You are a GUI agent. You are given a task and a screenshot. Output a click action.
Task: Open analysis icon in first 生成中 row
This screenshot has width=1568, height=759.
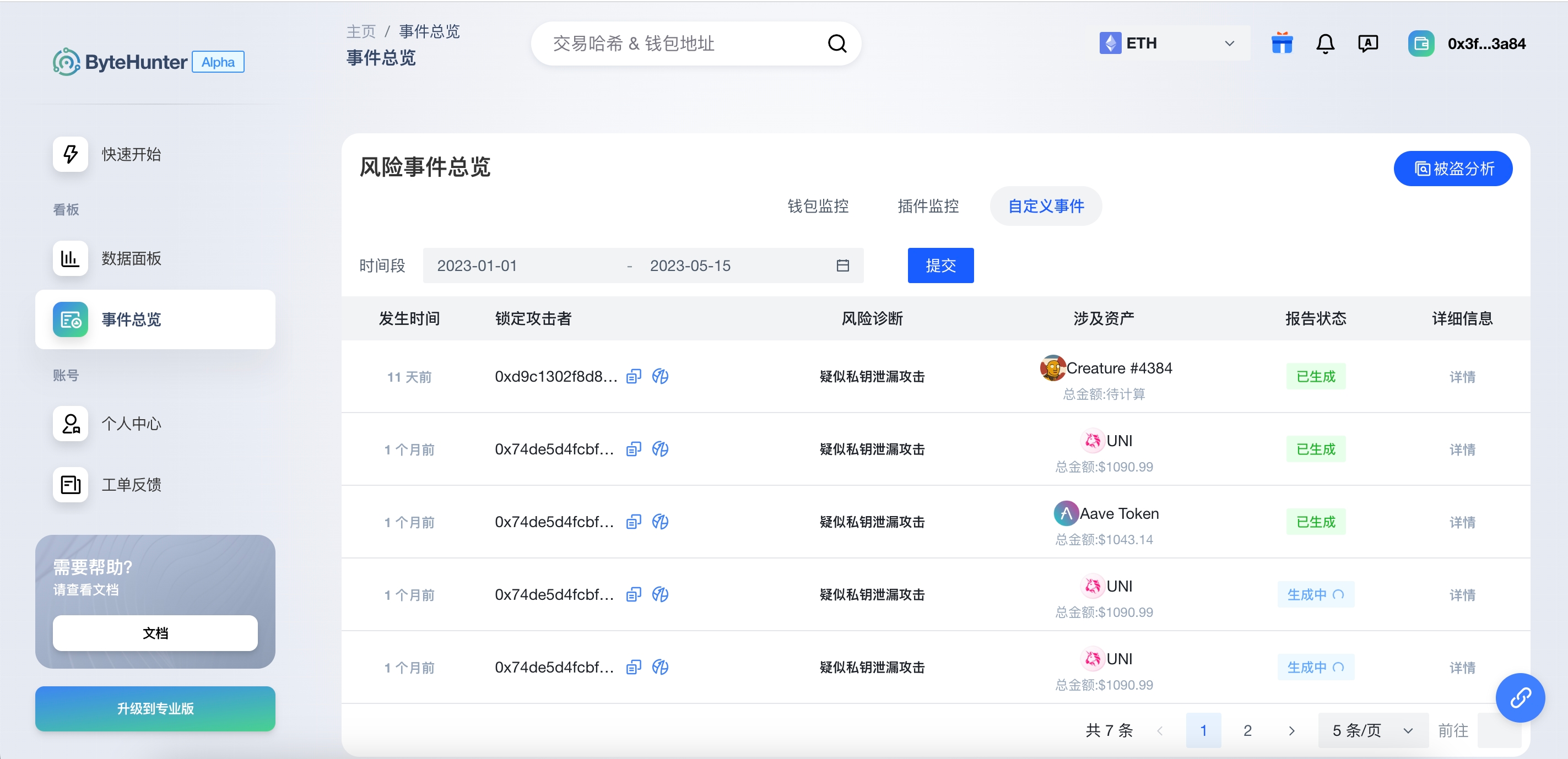660,595
